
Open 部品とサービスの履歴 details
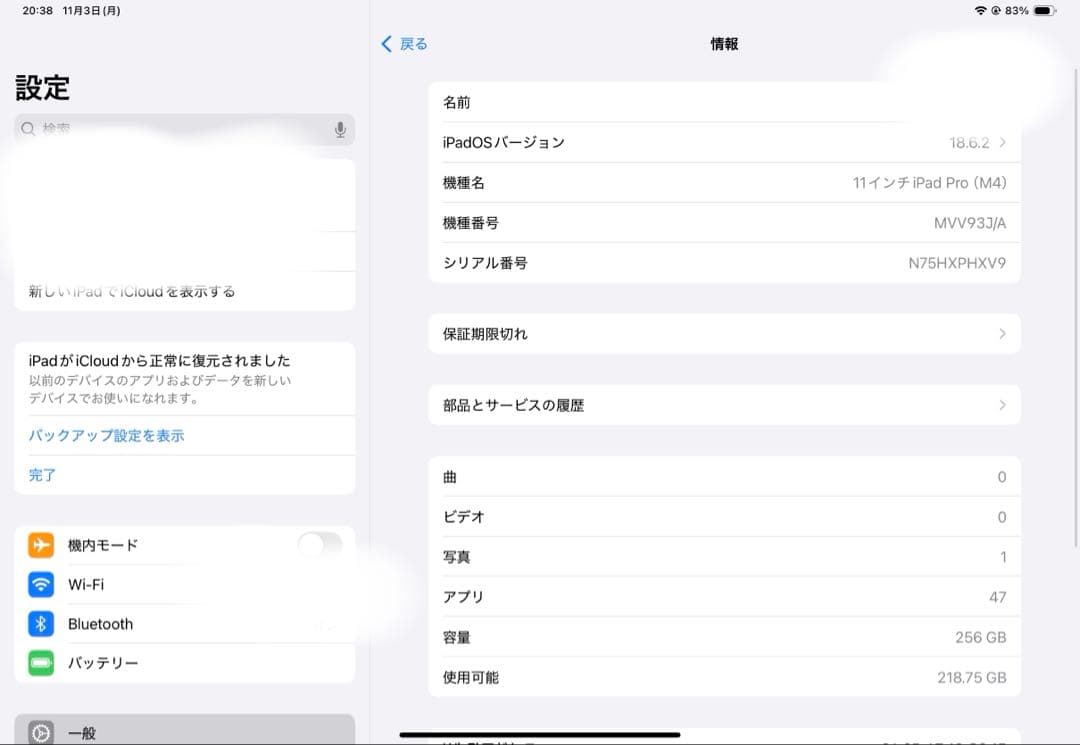coord(1002,404)
